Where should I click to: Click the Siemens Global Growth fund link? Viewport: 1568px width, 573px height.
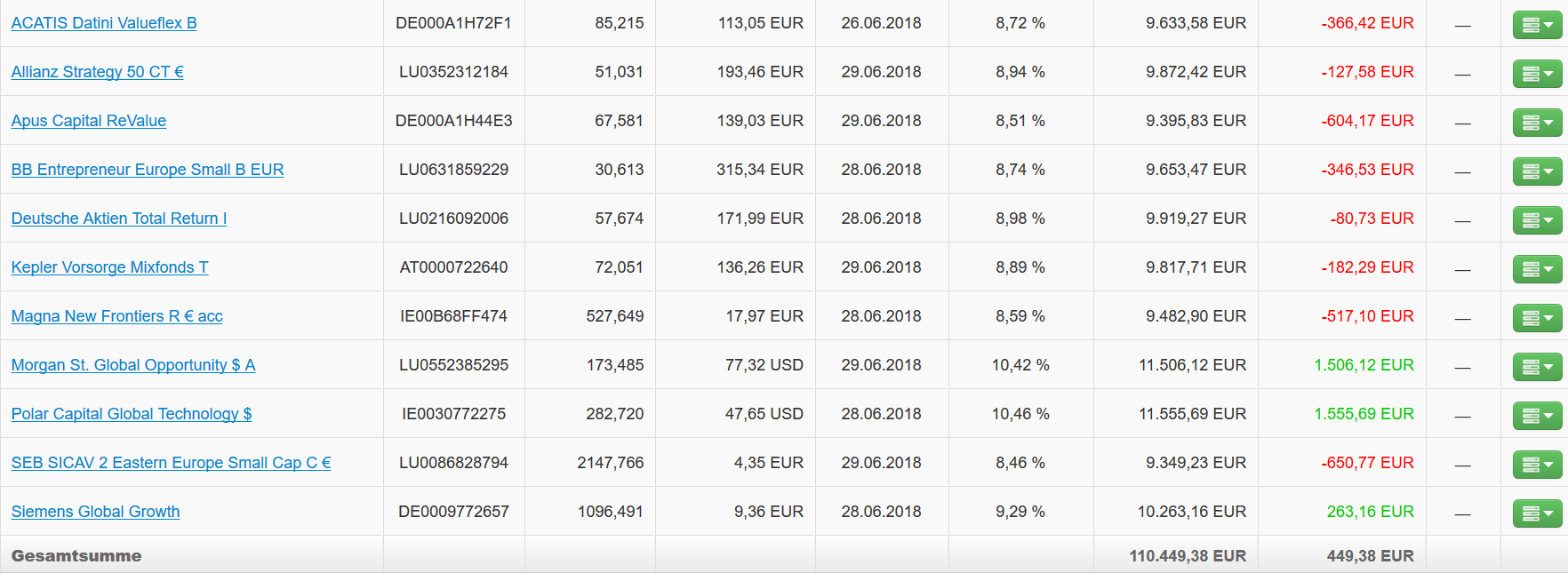click(x=95, y=512)
